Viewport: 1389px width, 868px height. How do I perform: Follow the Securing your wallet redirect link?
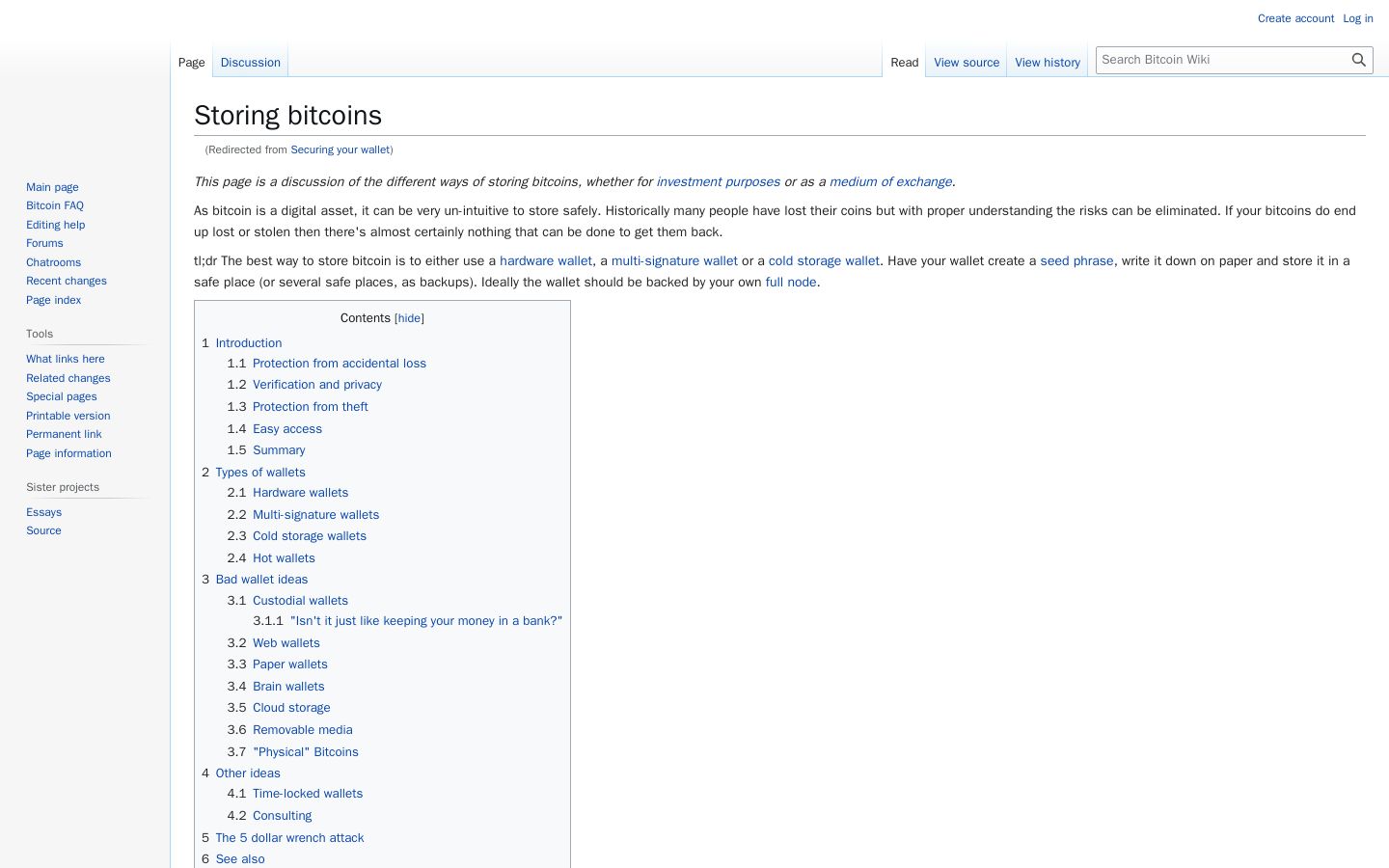(x=340, y=149)
